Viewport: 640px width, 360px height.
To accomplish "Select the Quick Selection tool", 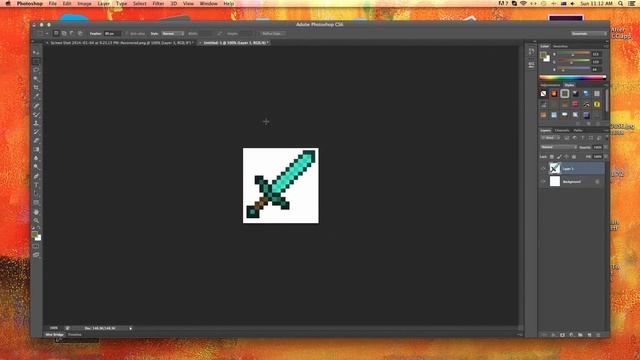I will [x=36, y=79].
